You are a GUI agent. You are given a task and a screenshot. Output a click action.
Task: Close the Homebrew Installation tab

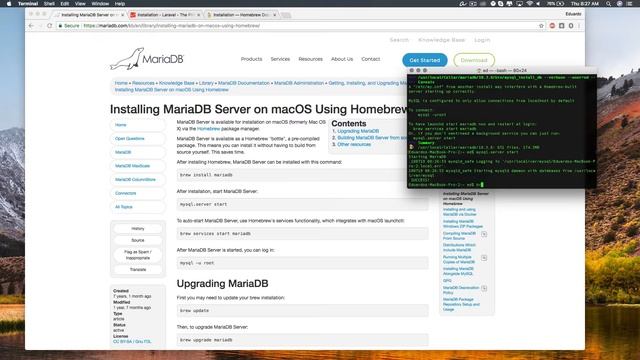point(275,15)
